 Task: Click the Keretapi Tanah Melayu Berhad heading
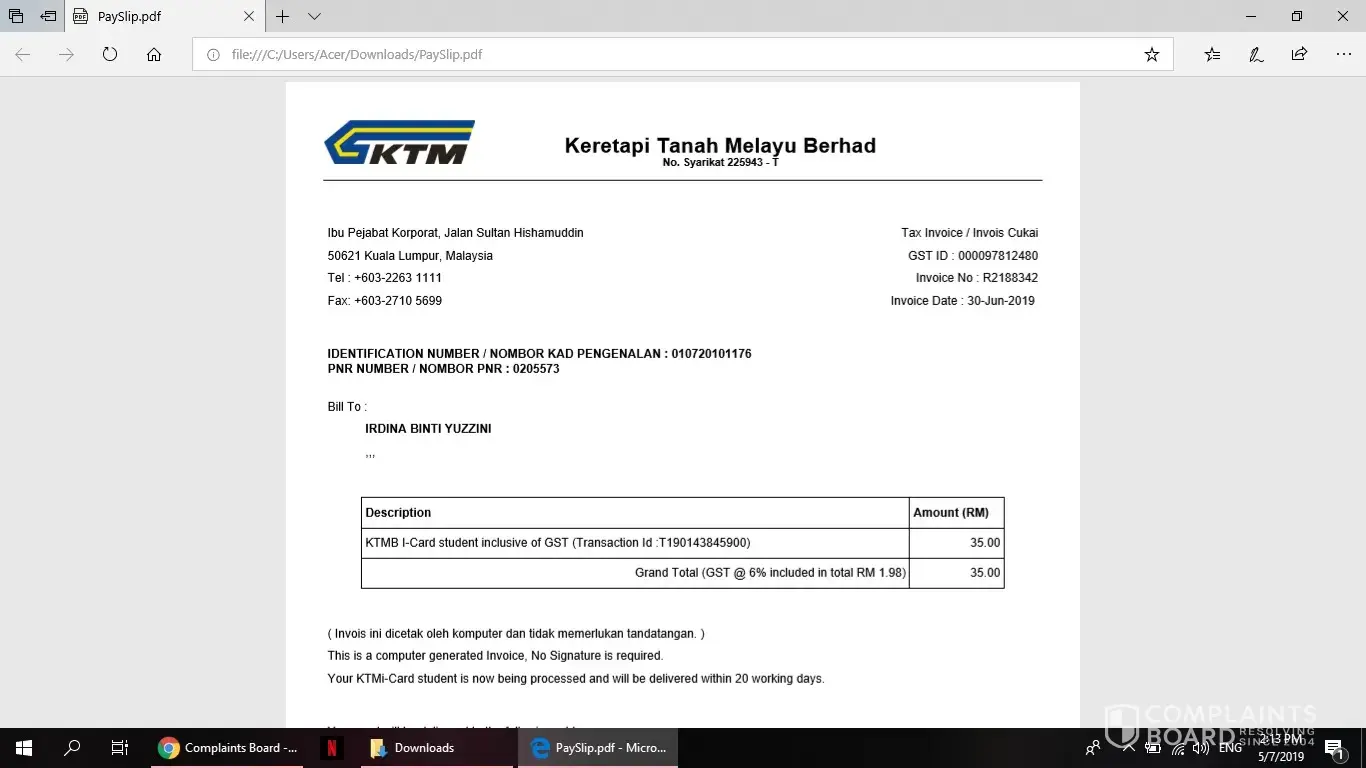[720, 146]
